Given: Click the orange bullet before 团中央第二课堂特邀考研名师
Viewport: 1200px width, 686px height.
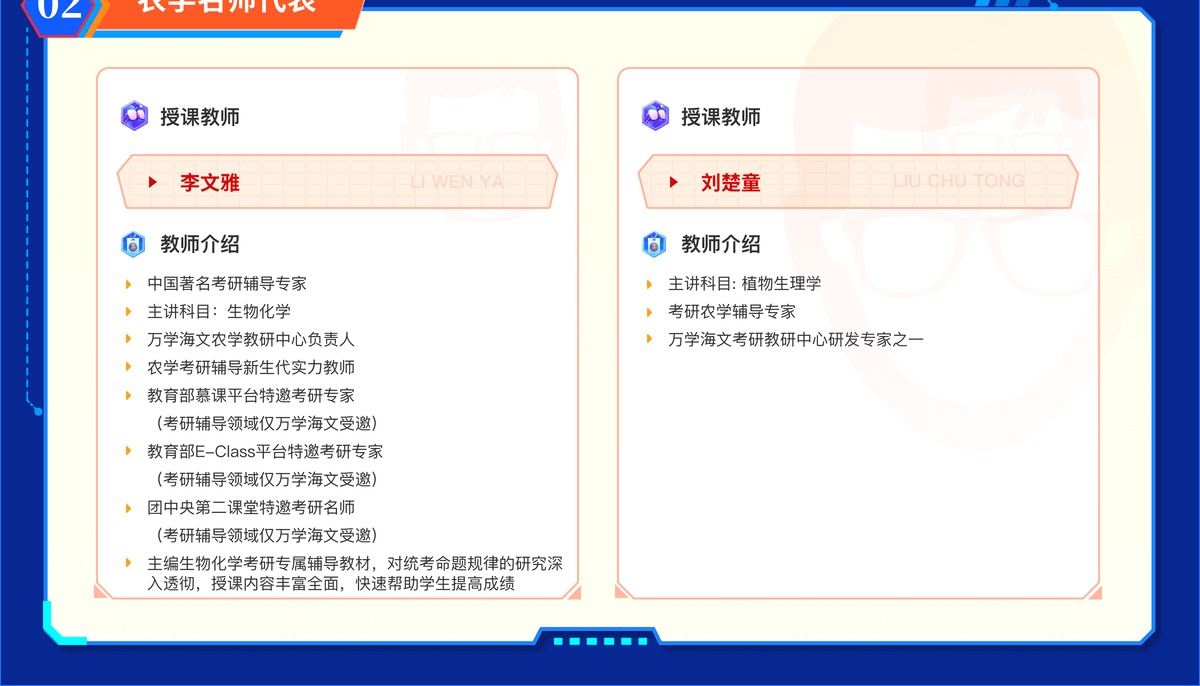Looking at the screenshot, I should [x=128, y=508].
